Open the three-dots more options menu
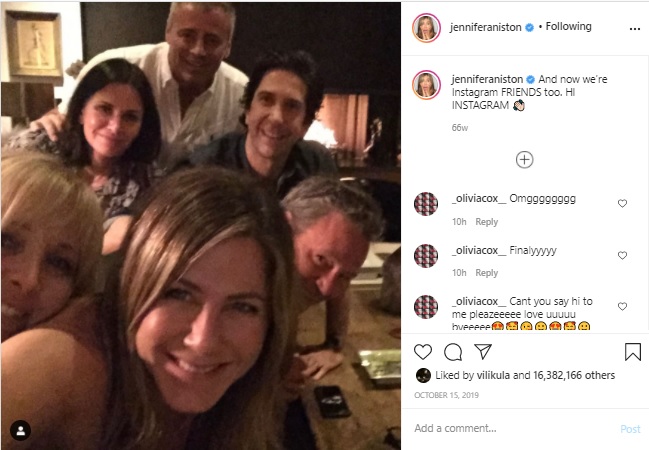Viewport: 649px width, 450px height. [x=635, y=29]
